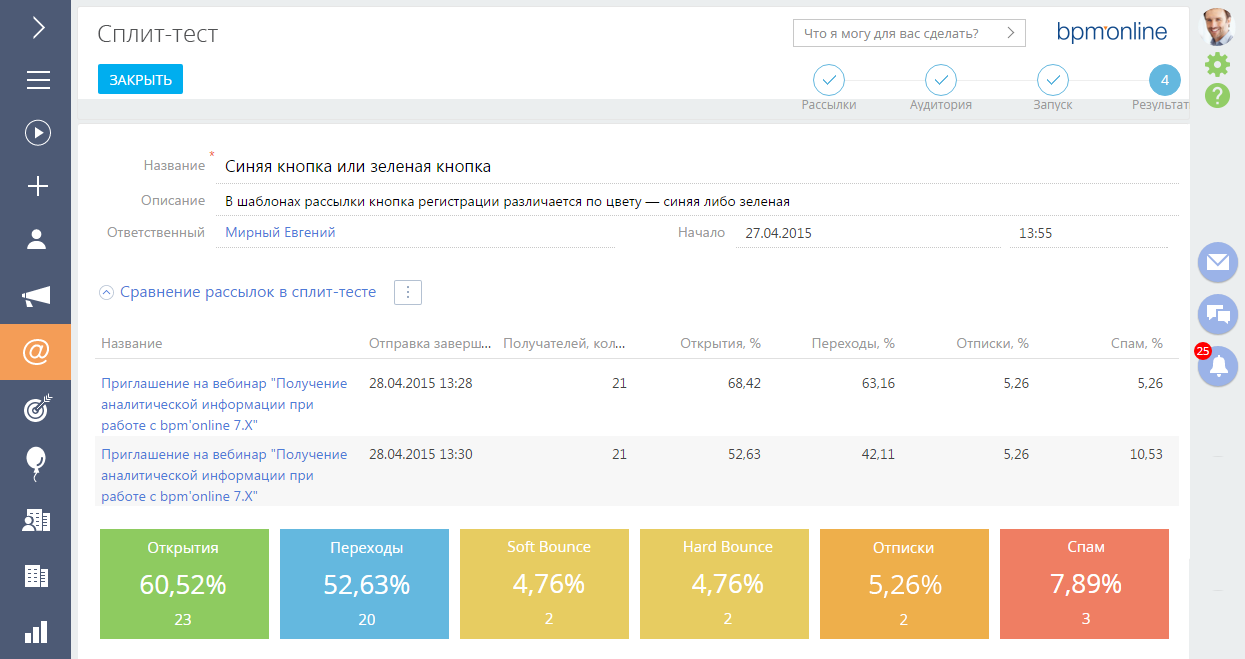
Task: Go to the Рассылки step
Action: pos(828,80)
